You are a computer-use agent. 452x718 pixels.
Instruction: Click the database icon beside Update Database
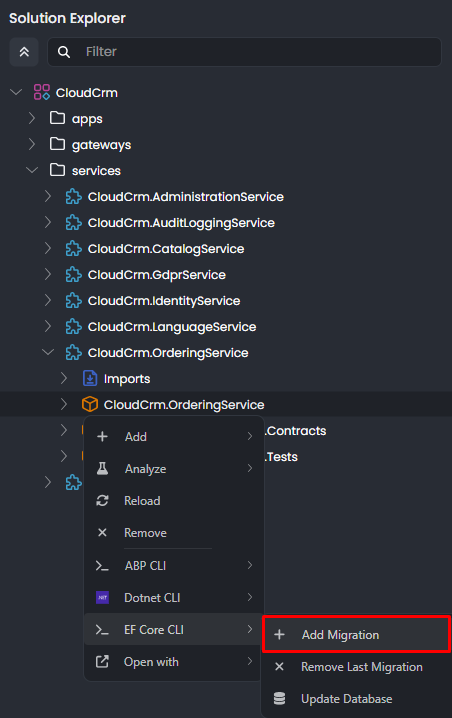coord(279,699)
